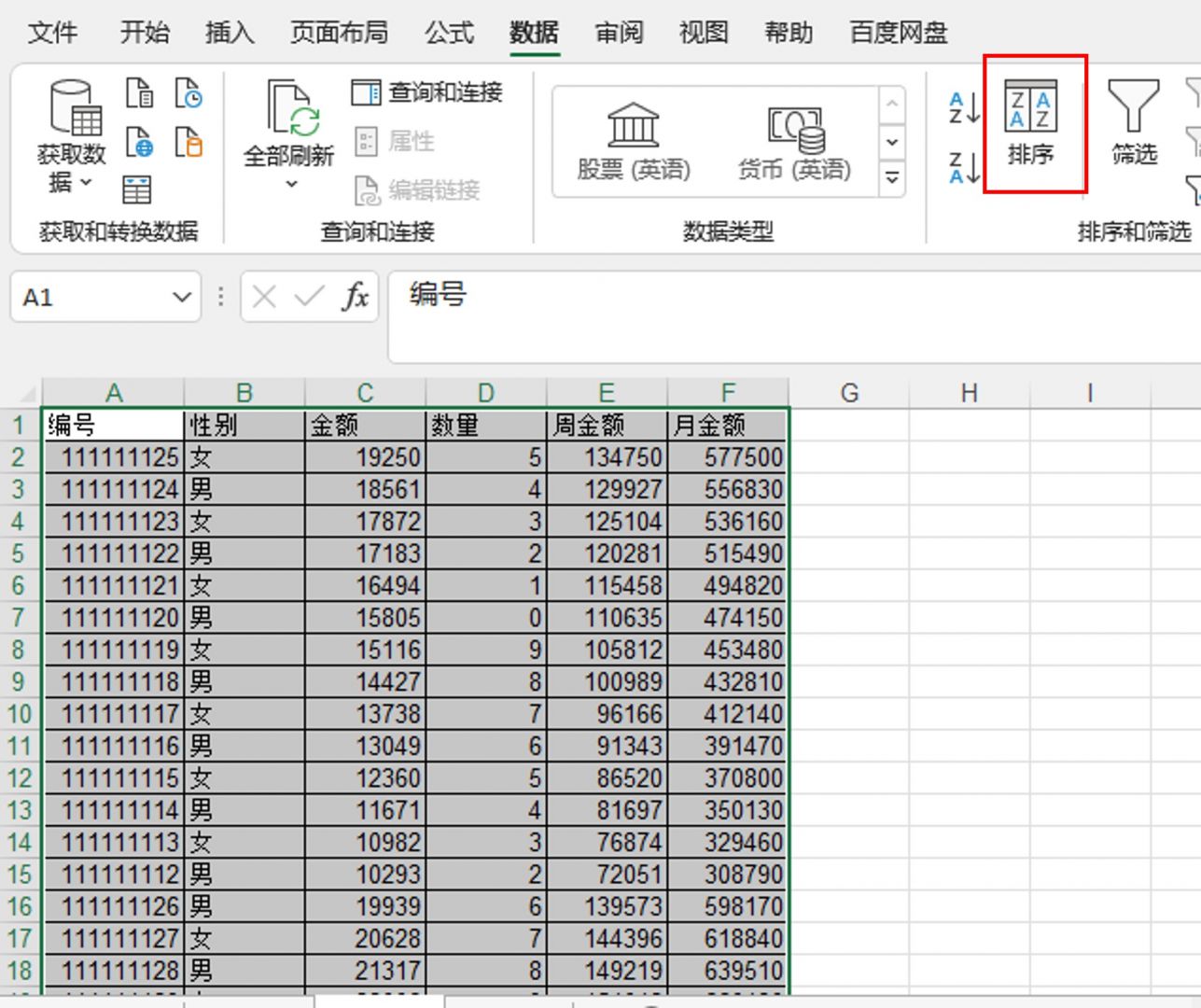Screen dimensions: 1201x1008
Task: Select column F by its header
Action: pyautogui.click(x=728, y=392)
